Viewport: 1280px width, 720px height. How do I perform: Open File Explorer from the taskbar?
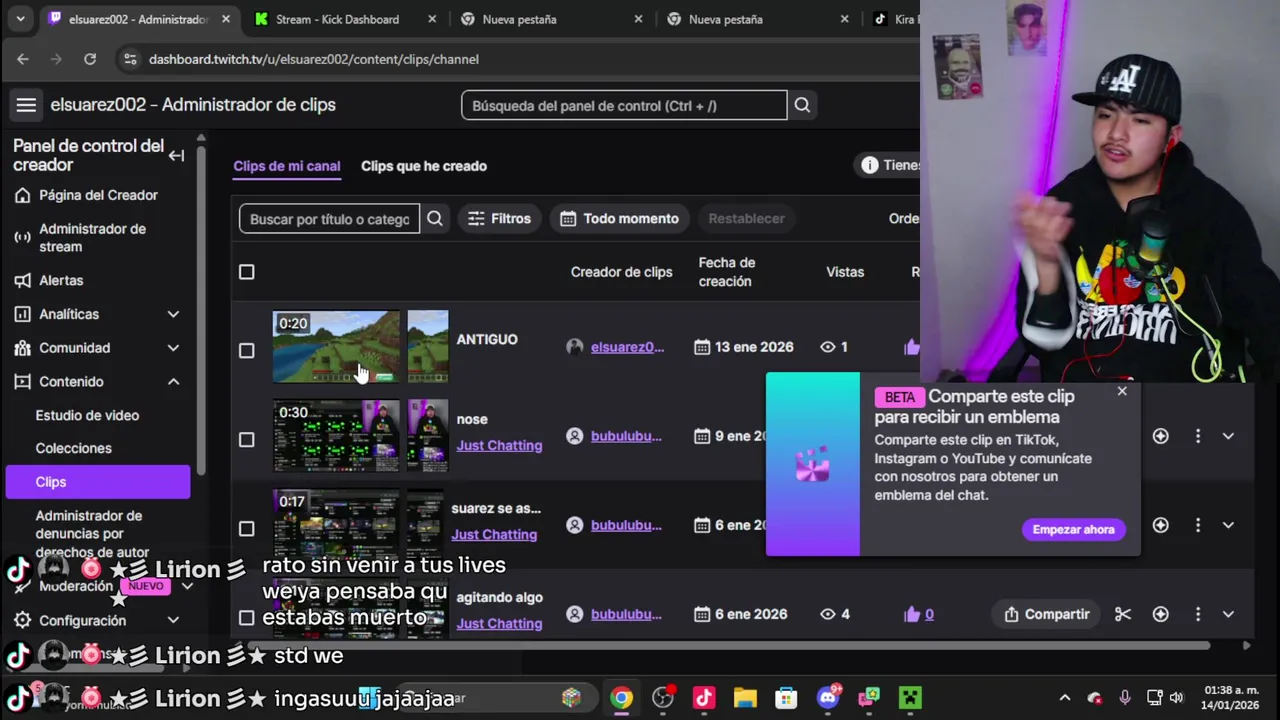745,698
